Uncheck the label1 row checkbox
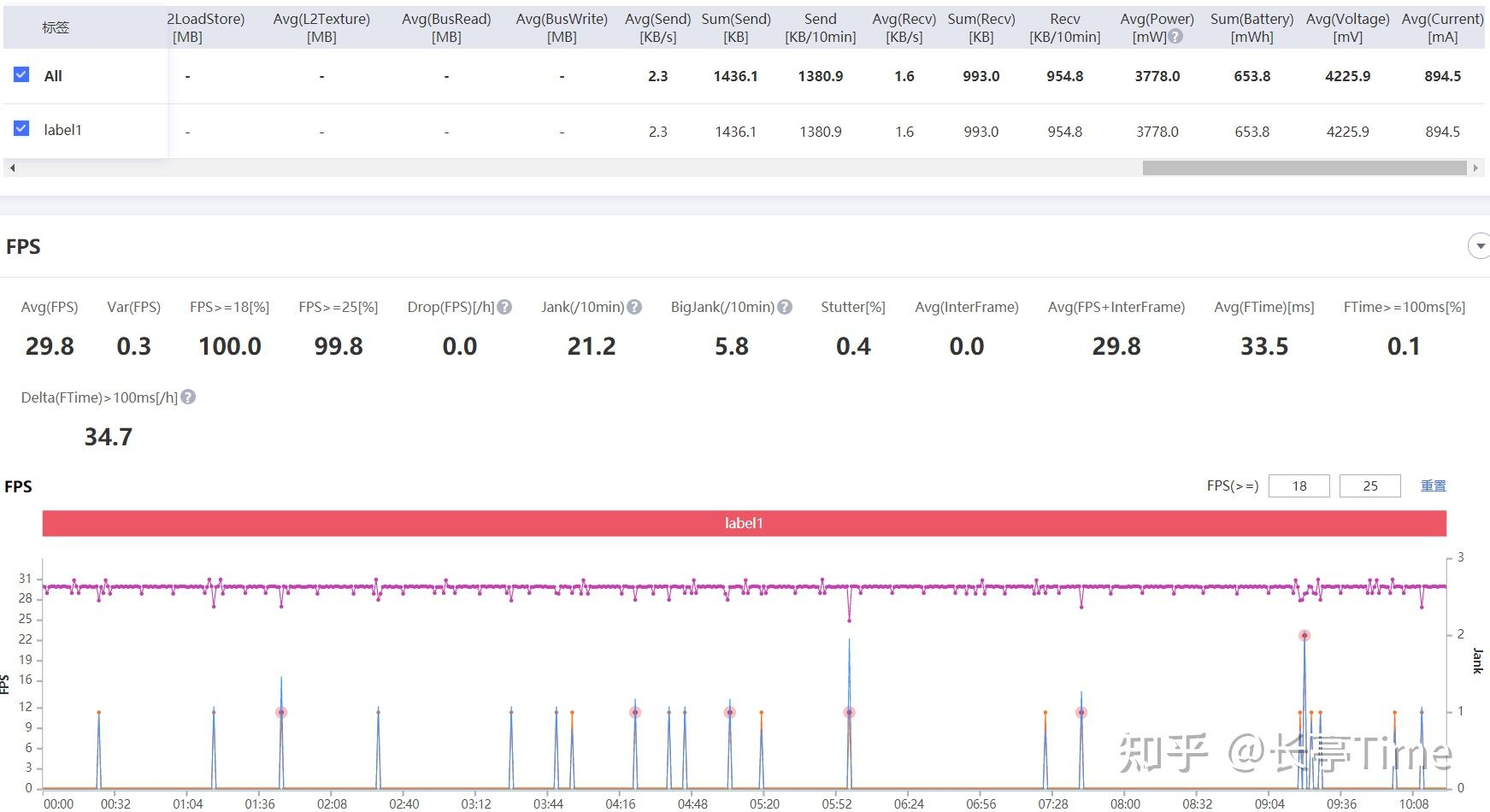 21,129
